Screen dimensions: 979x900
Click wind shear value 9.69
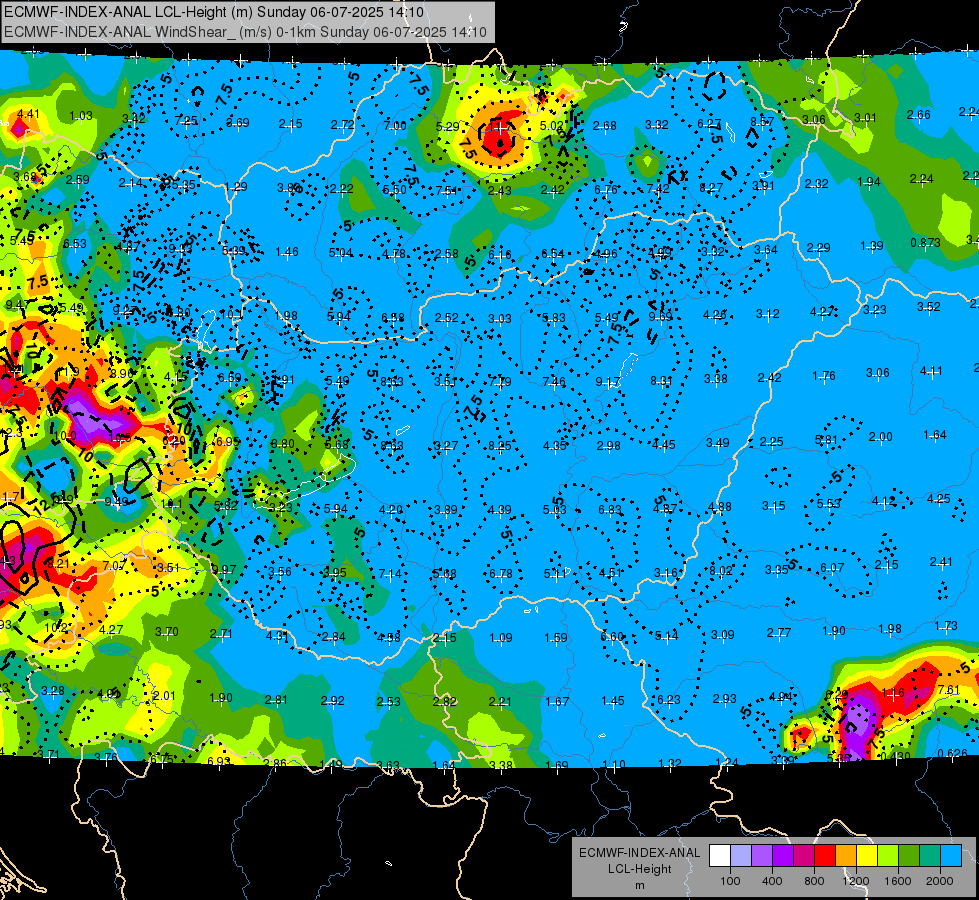[661, 317]
